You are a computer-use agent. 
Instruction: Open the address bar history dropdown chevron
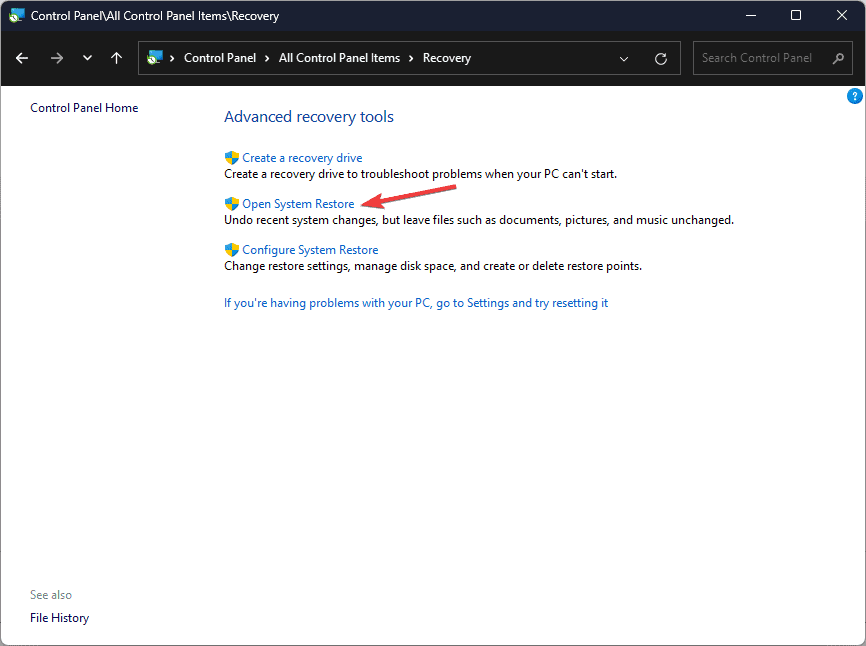tap(624, 58)
